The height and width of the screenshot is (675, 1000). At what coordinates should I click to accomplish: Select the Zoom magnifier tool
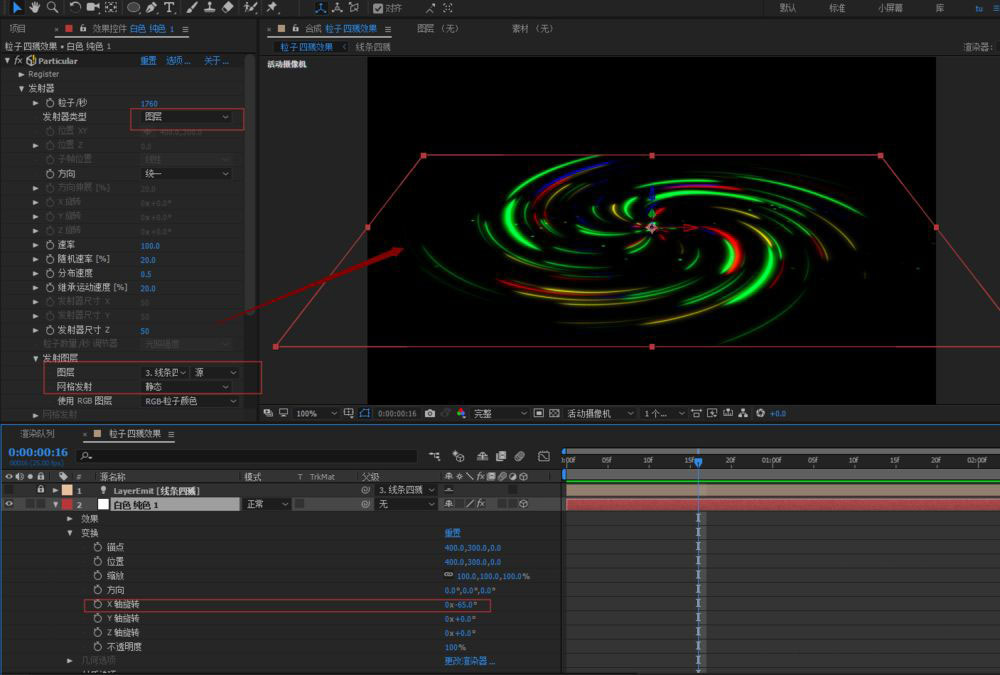tap(52, 7)
